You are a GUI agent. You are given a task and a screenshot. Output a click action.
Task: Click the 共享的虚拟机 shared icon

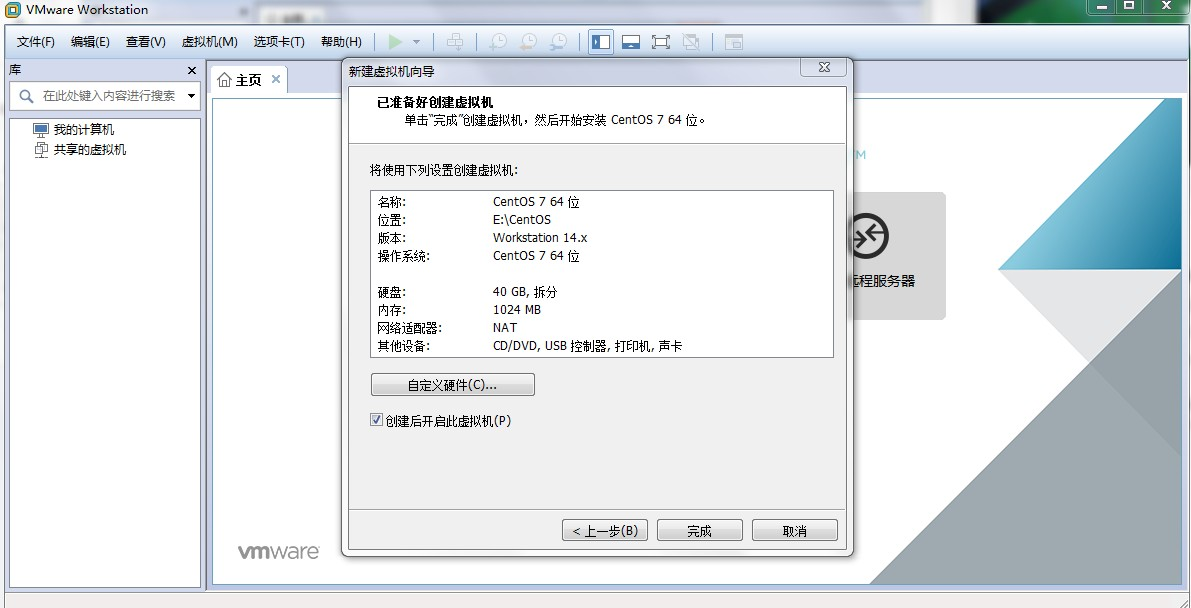[x=41, y=150]
